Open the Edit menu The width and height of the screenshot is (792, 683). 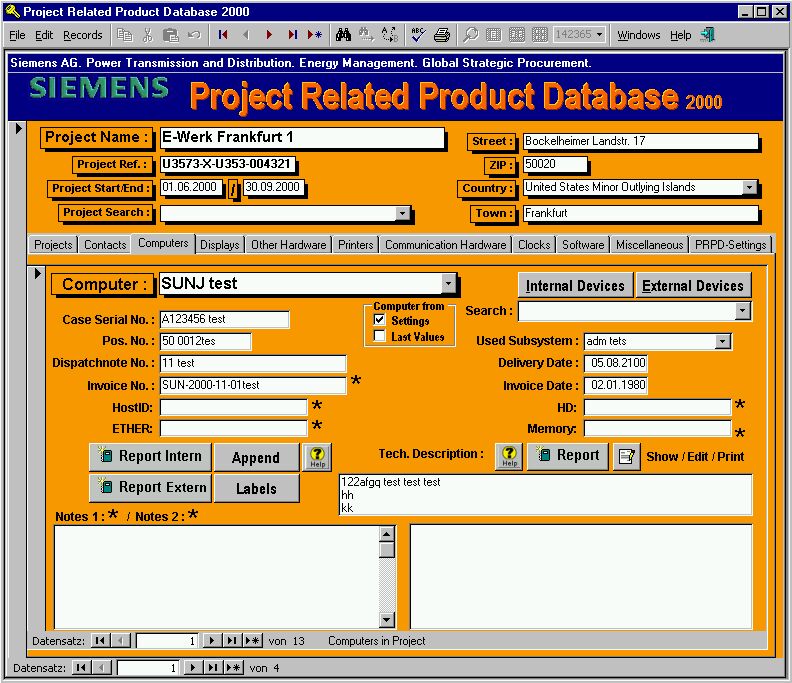(44, 35)
